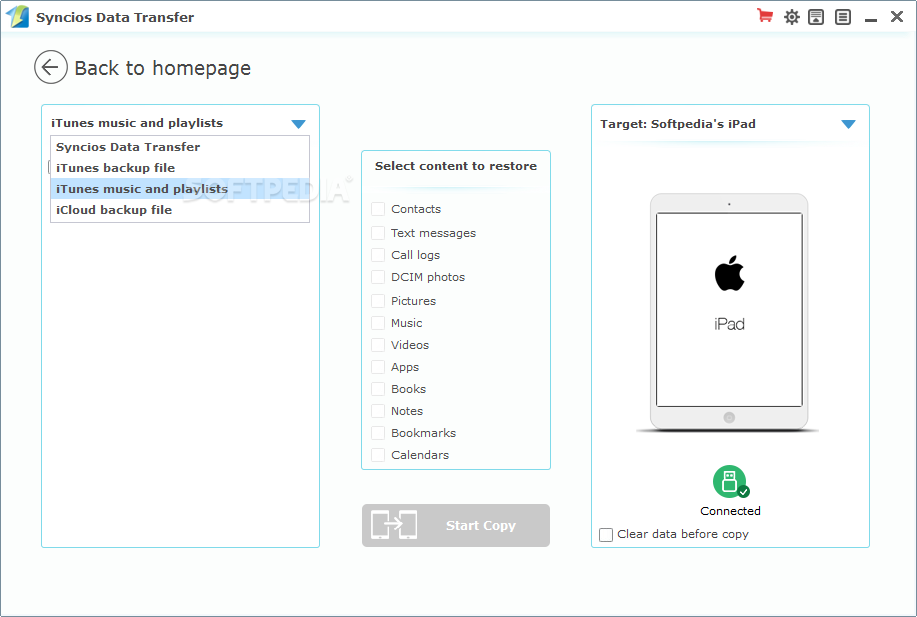Image resolution: width=917 pixels, height=617 pixels.
Task: Check the Bookmarks checkbox
Action: [x=378, y=433]
